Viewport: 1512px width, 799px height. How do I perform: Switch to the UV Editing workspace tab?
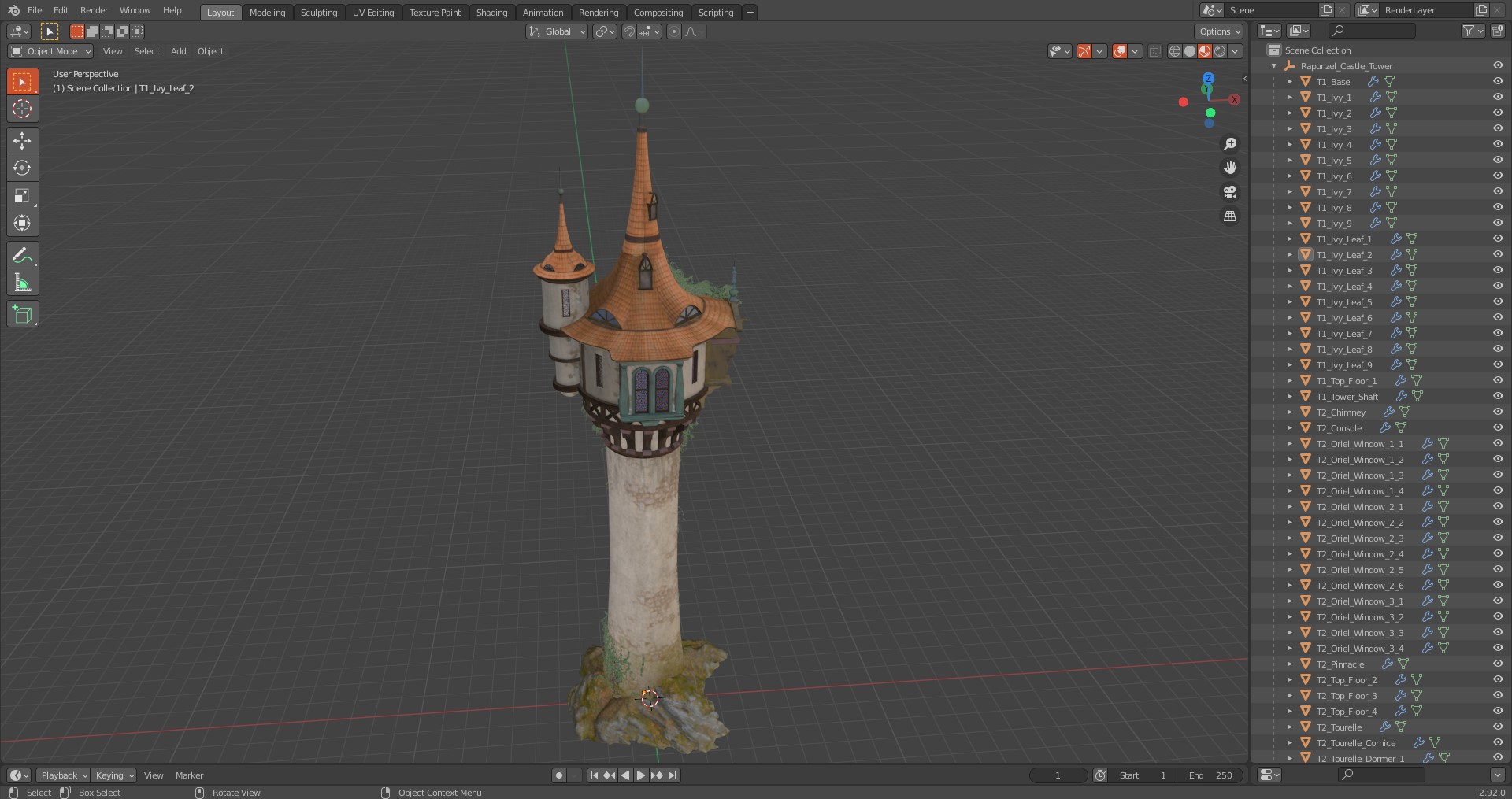(373, 13)
